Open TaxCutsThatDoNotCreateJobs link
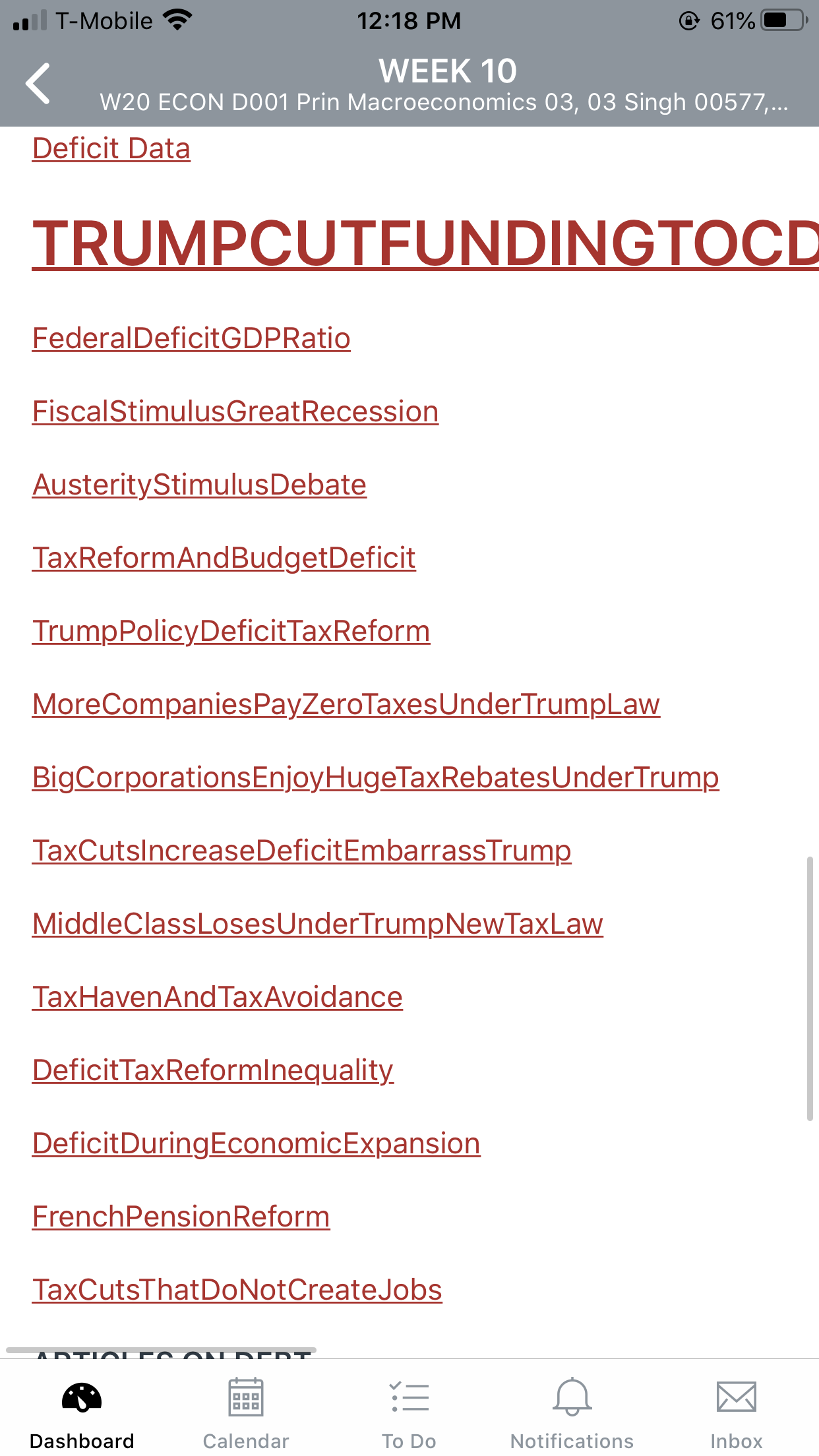 (x=237, y=1290)
